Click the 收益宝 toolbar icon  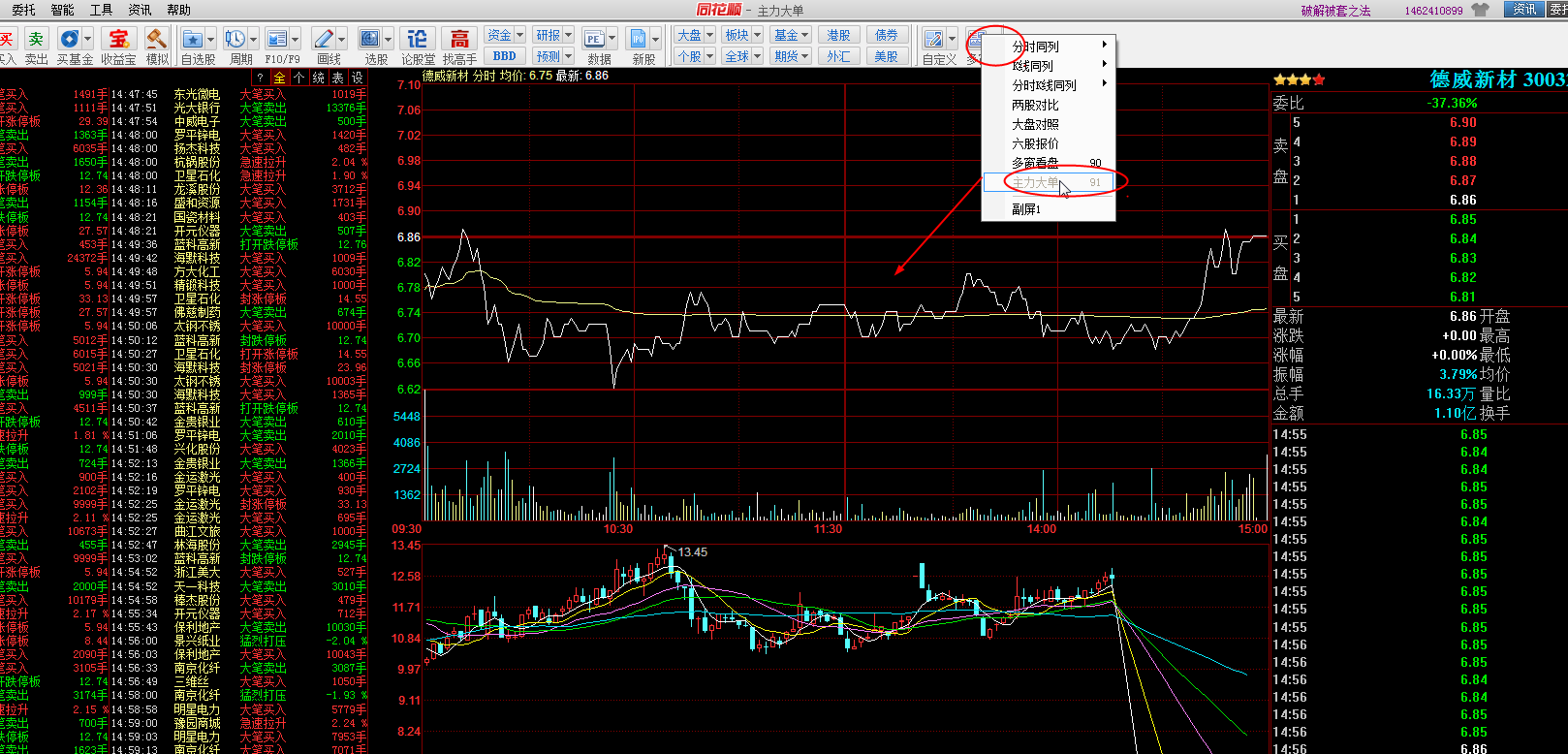coord(118,39)
